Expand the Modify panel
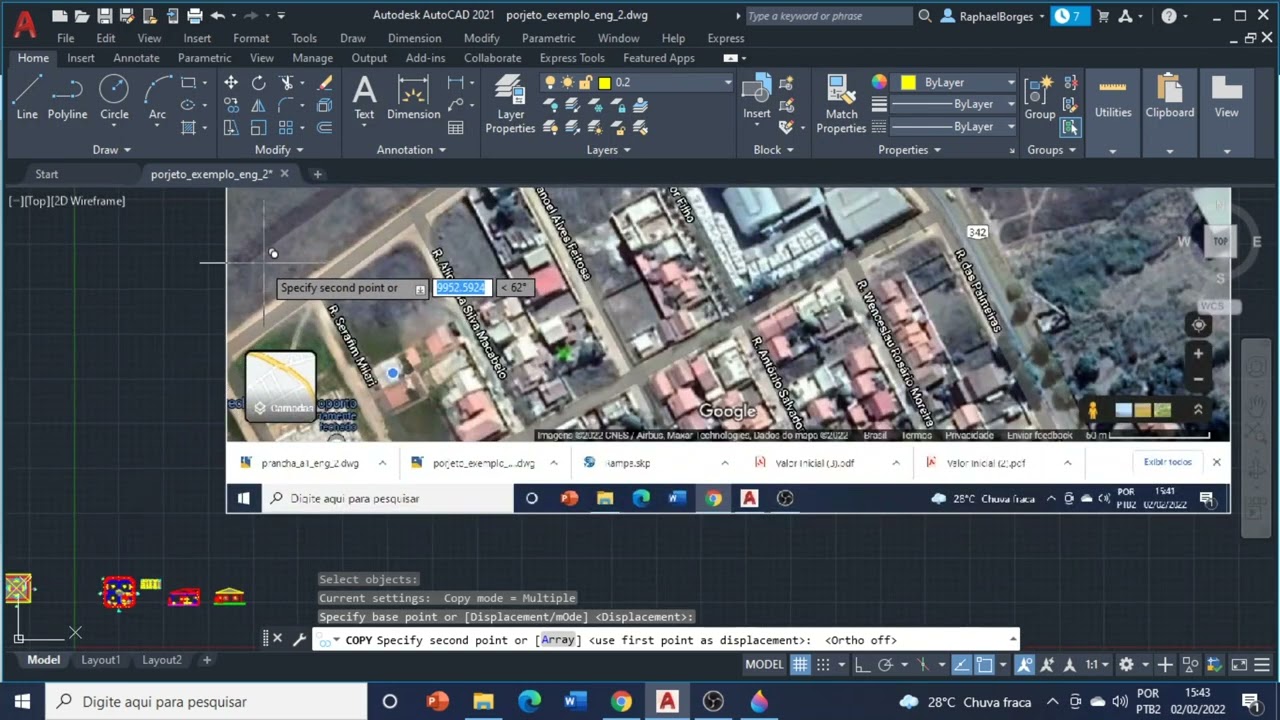 click(279, 150)
